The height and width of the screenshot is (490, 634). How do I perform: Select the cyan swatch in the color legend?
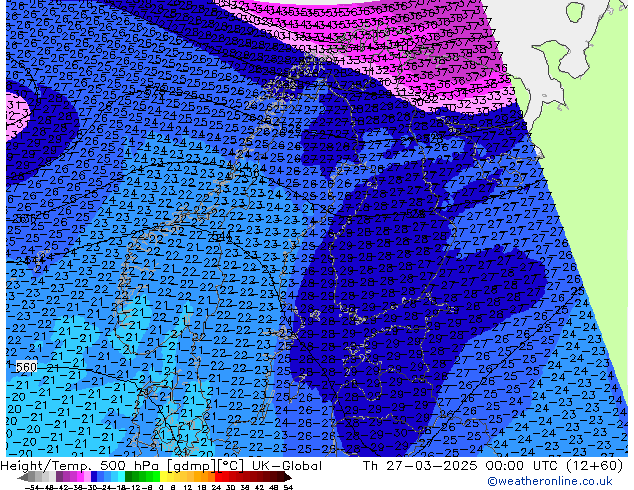point(122,478)
